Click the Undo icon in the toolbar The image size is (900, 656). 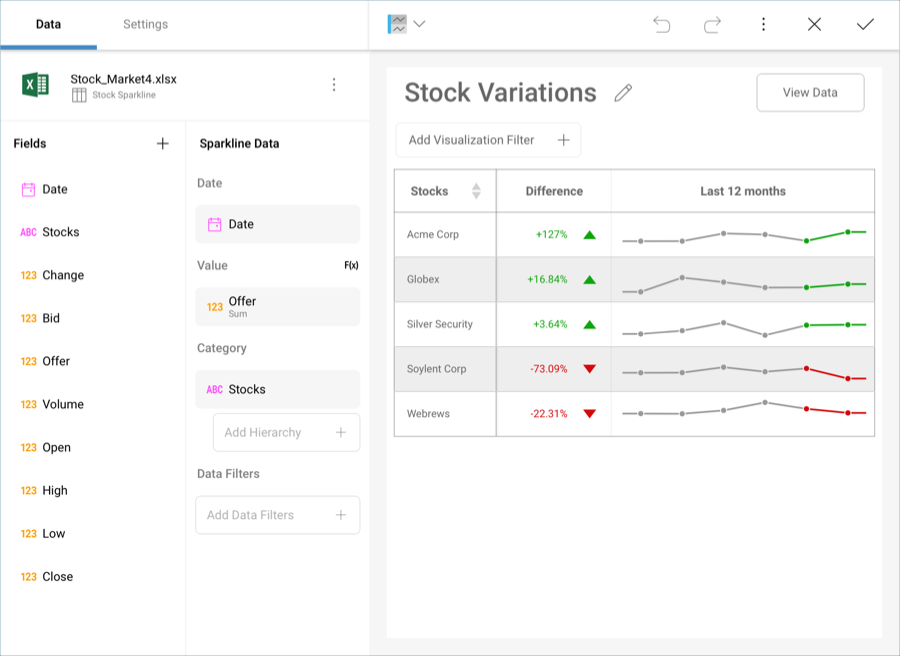(x=661, y=23)
